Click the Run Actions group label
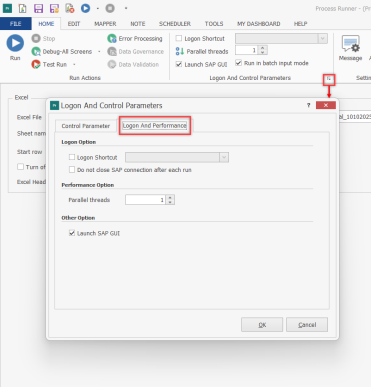Screen dimensions: 371x387 click(x=85, y=78)
